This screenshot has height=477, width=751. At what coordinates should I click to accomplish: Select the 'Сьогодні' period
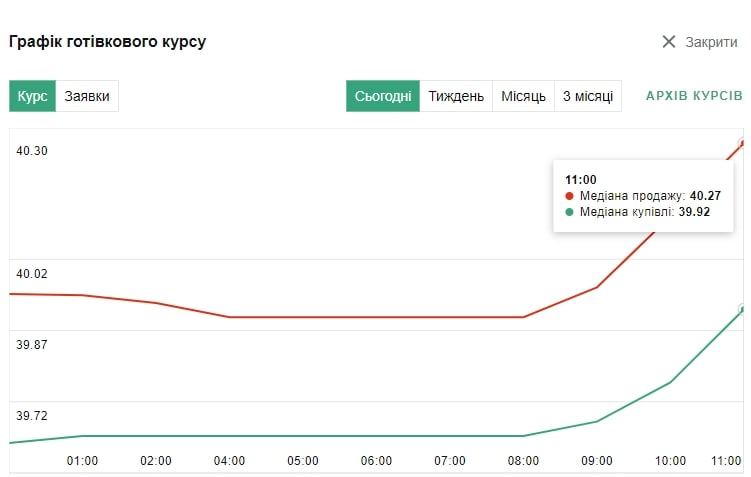pyautogui.click(x=383, y=97)
